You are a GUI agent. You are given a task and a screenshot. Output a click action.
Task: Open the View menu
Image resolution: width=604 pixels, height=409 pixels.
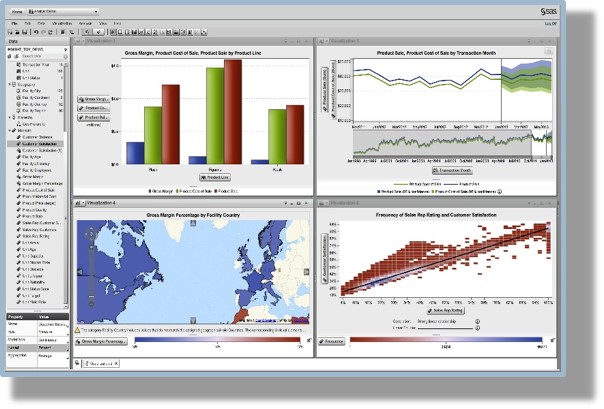pos(103,23)
